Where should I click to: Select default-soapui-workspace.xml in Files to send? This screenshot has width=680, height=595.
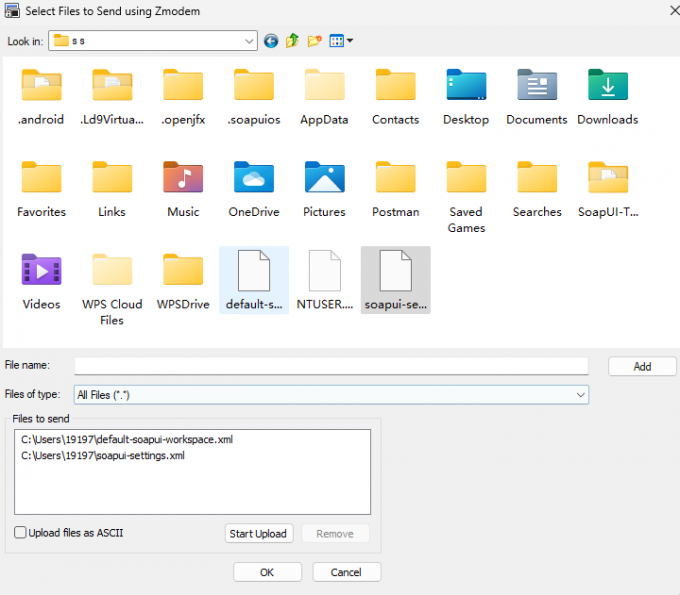[127, 439]
